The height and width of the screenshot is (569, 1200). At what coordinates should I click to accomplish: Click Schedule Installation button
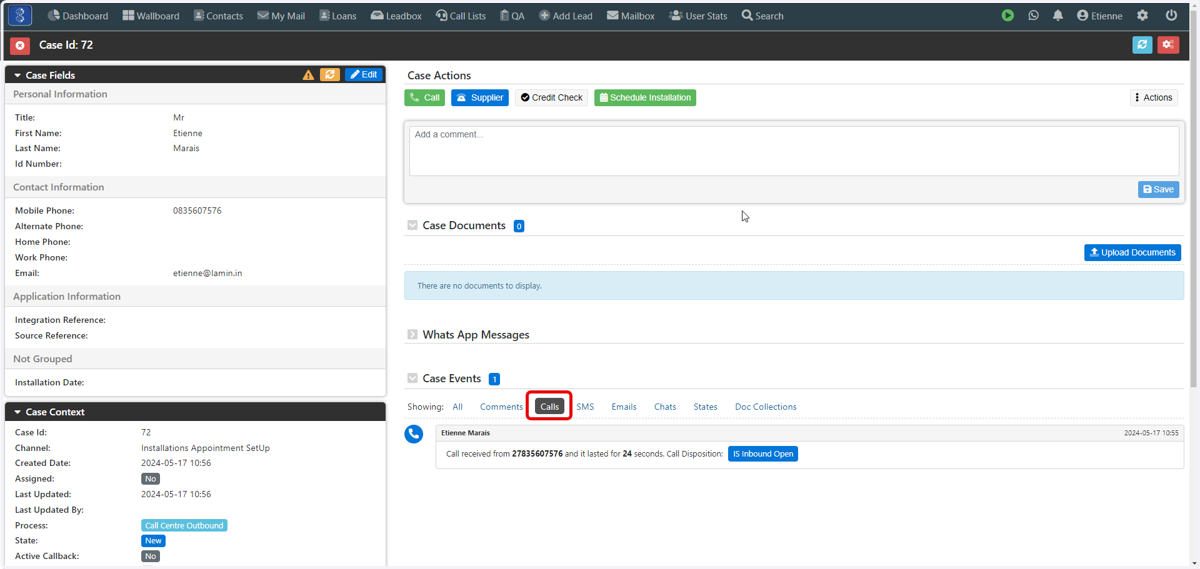(645, 98)
